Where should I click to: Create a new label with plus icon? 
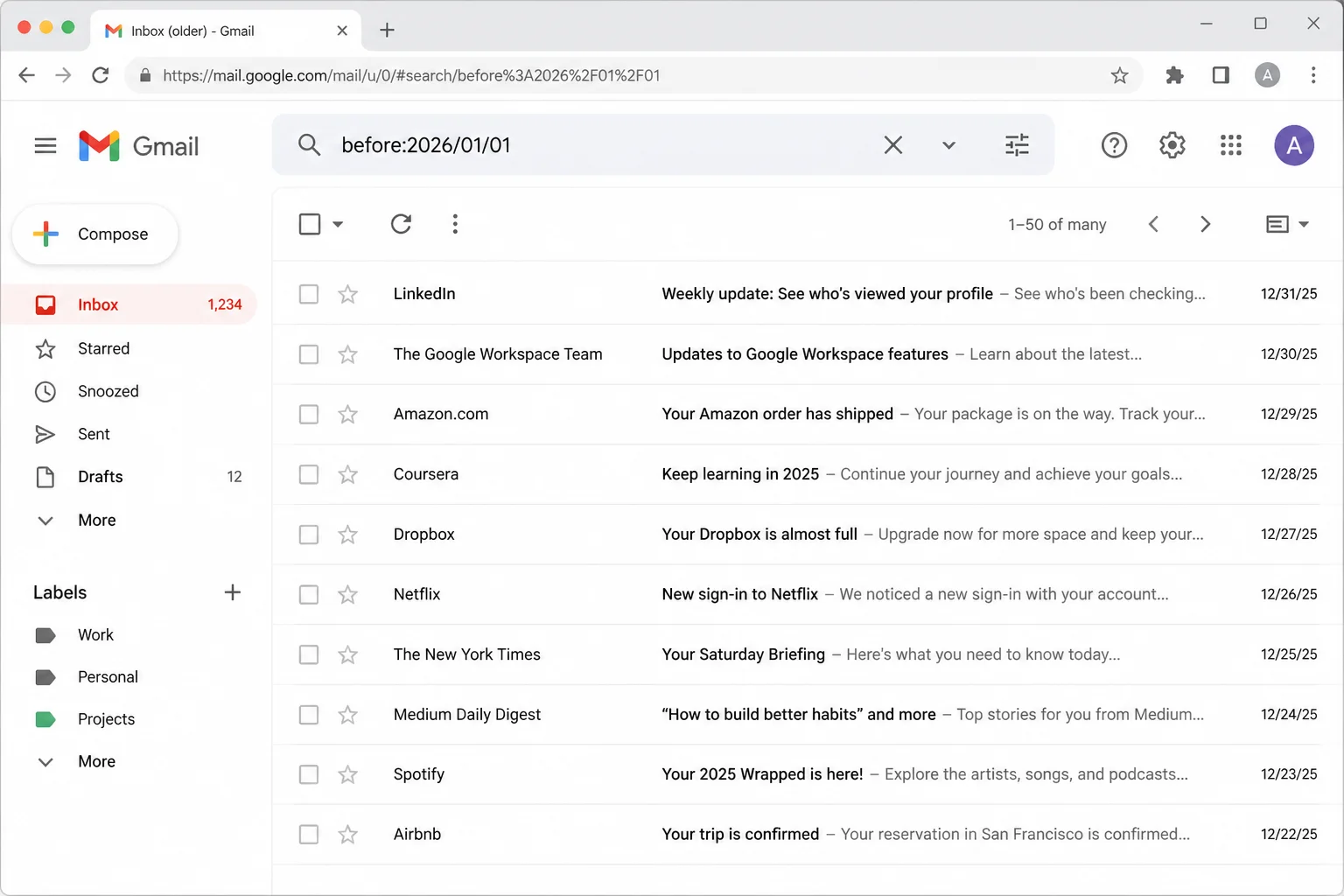[x=233, y=592]
